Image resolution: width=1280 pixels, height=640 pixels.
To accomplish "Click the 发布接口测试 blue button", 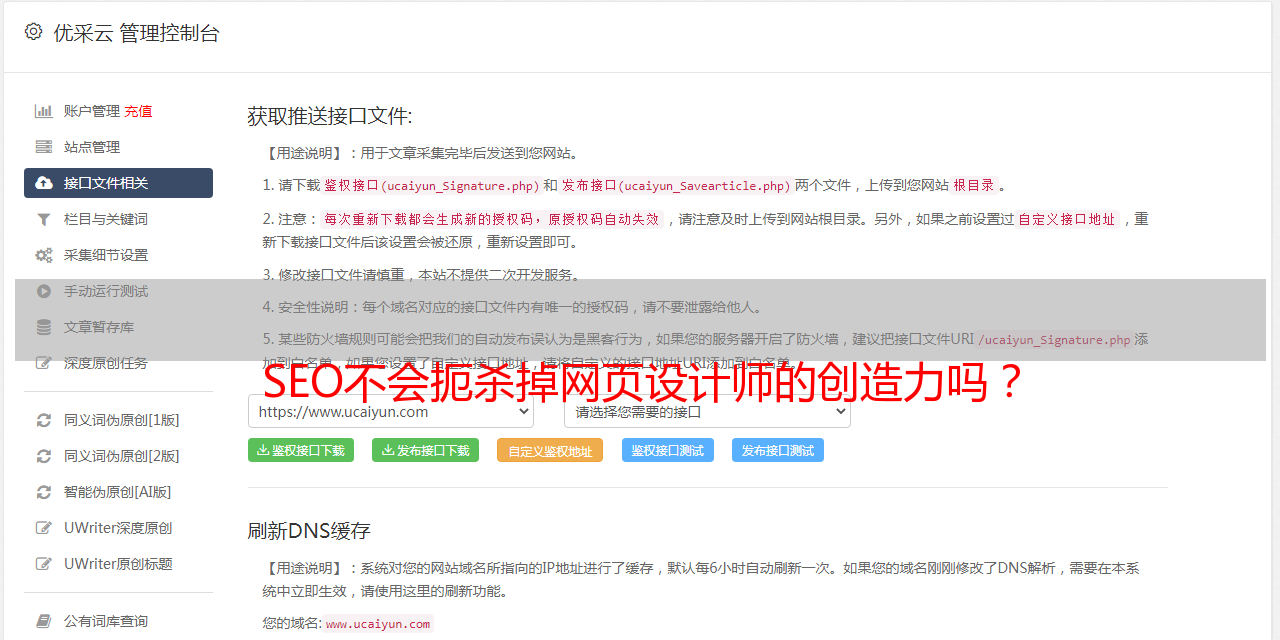I will click(x=778, y=450).
